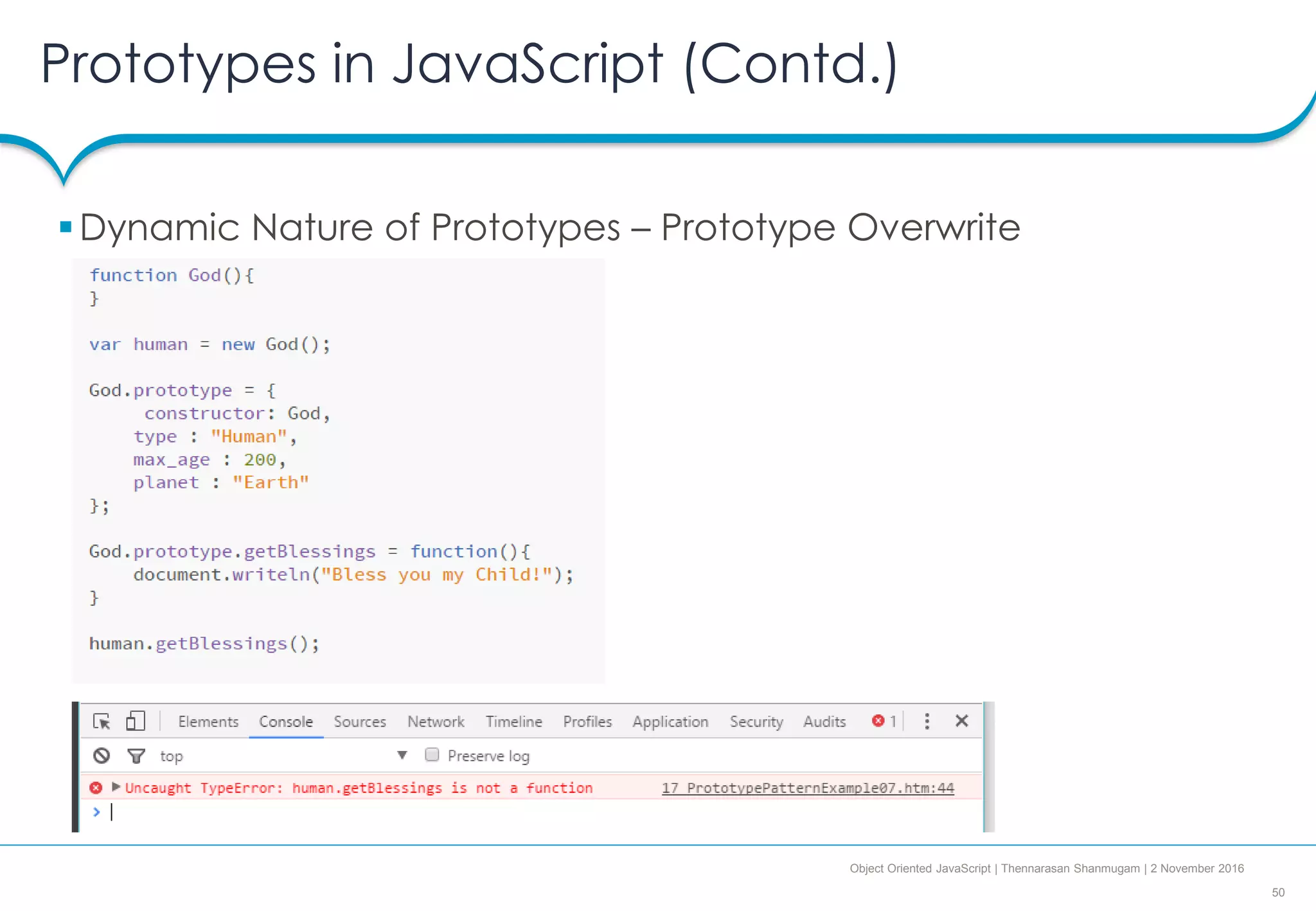
Task: Click the footer Object Oriented JavaScript text
Action: 920,869
